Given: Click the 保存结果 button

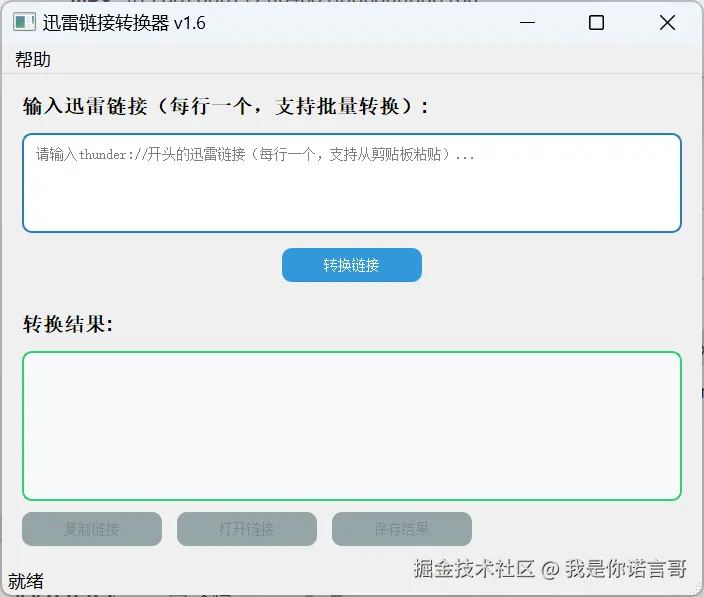Looking at the screenshot, I should click(402, 529).
